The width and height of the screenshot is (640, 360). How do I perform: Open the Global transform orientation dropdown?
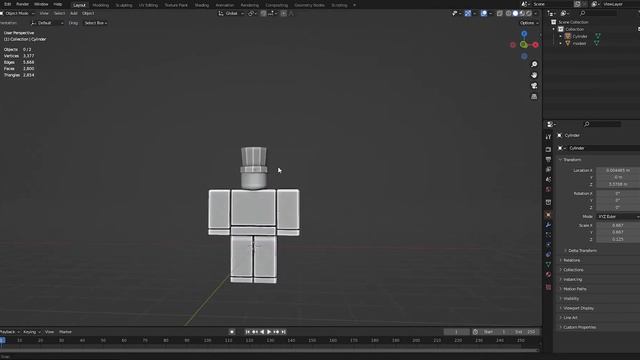(231, 13)
